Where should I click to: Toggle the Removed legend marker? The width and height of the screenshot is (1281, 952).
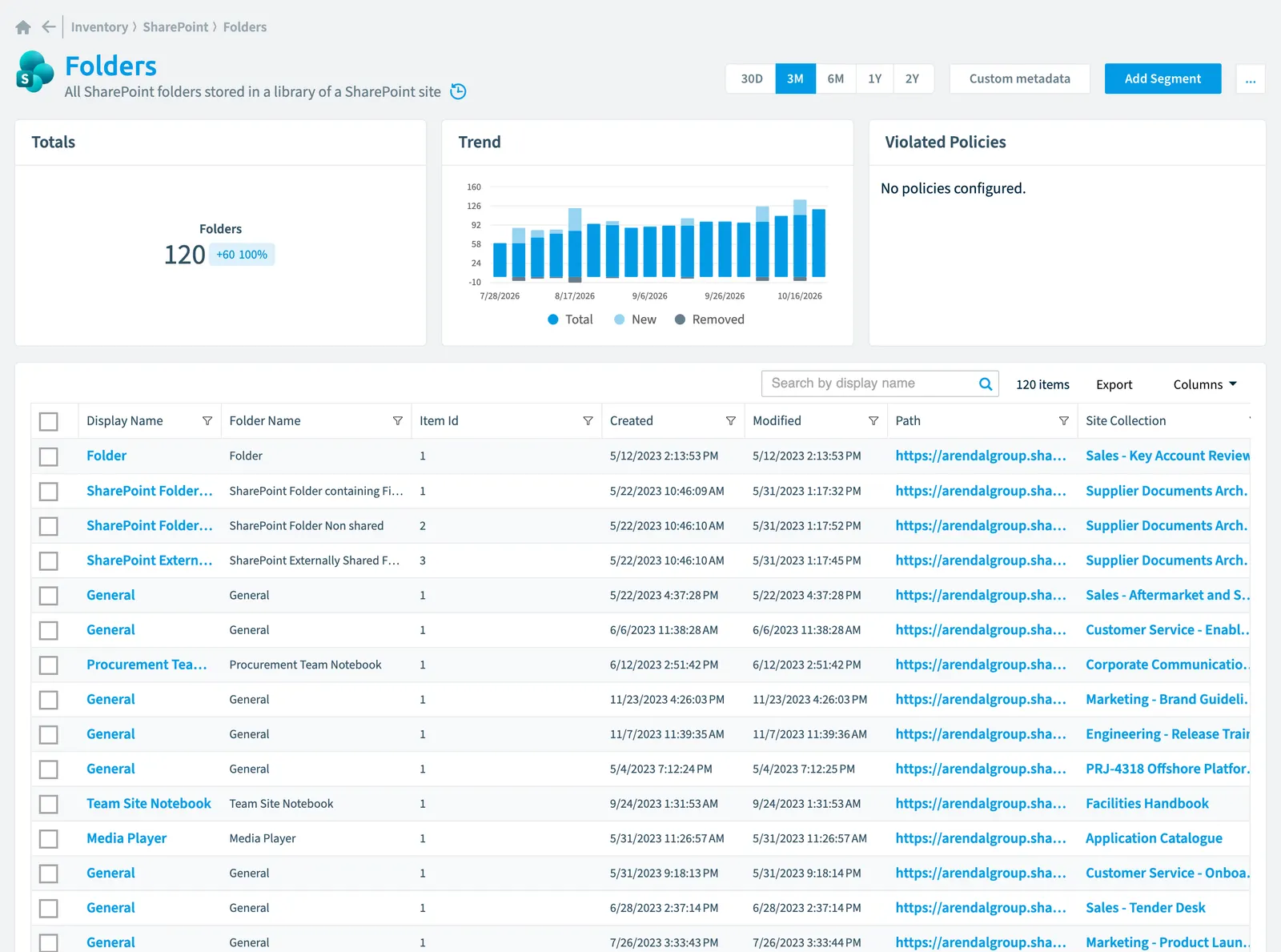(680, 319)
